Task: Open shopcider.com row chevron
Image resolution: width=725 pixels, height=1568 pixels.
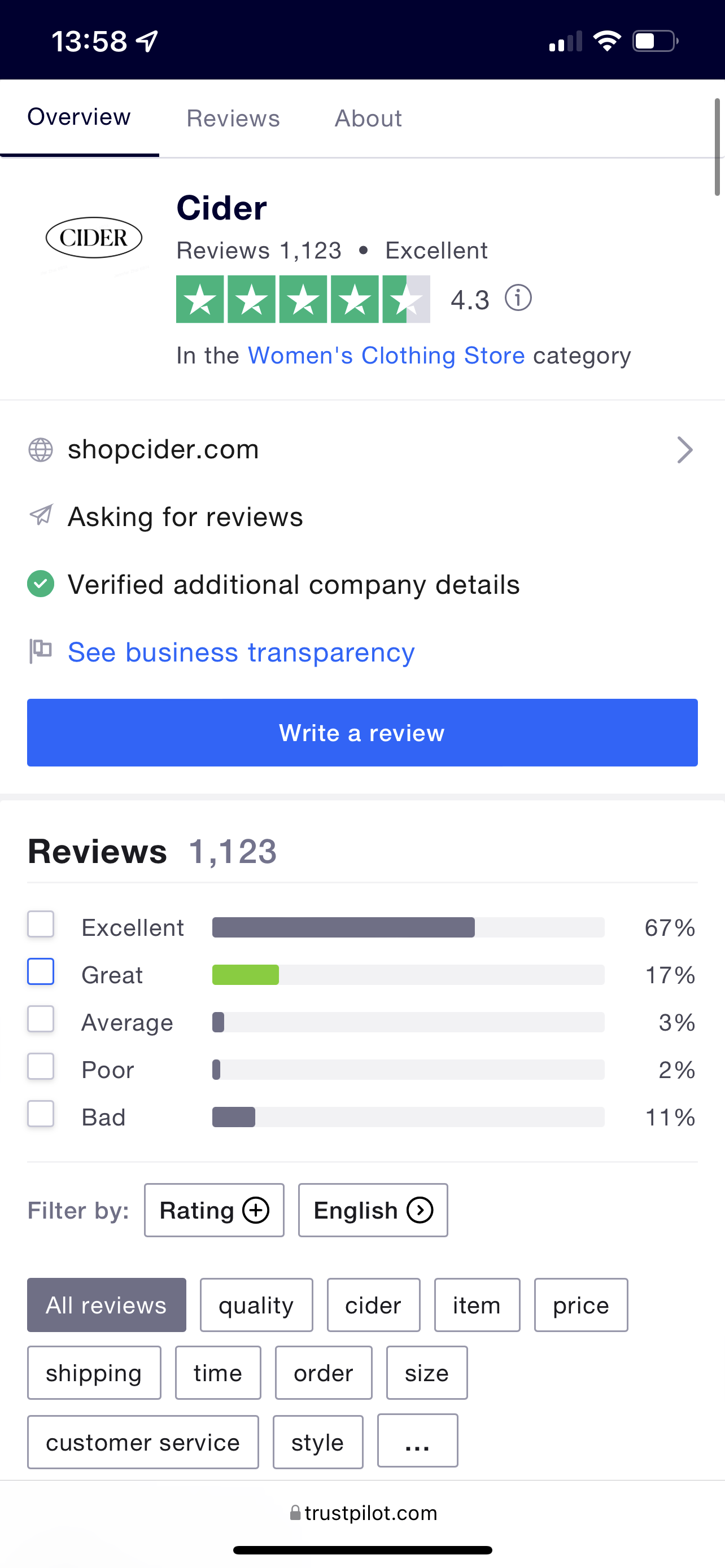Action: click(x=685, y=450)
